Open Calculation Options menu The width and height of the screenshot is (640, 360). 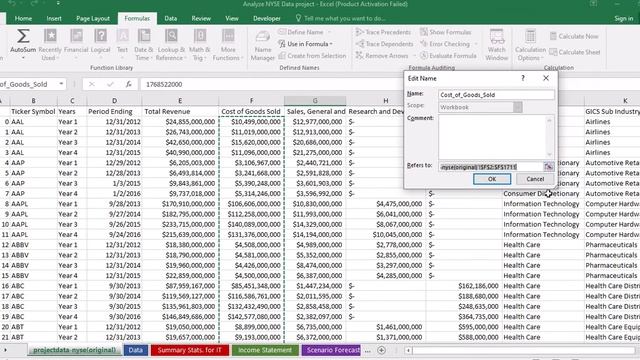530,45
